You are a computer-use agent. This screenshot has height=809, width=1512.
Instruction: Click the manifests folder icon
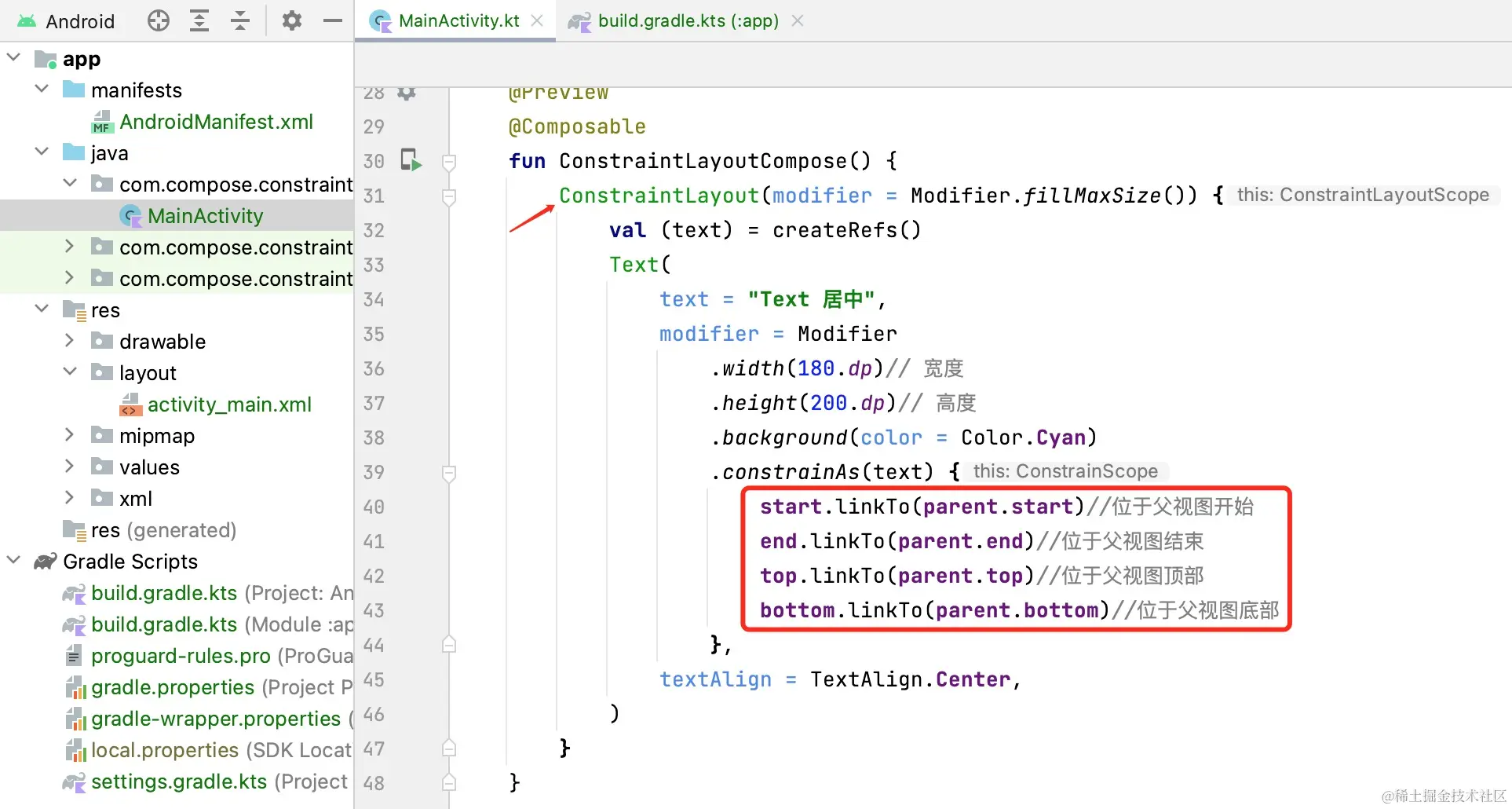coord(74,89)
